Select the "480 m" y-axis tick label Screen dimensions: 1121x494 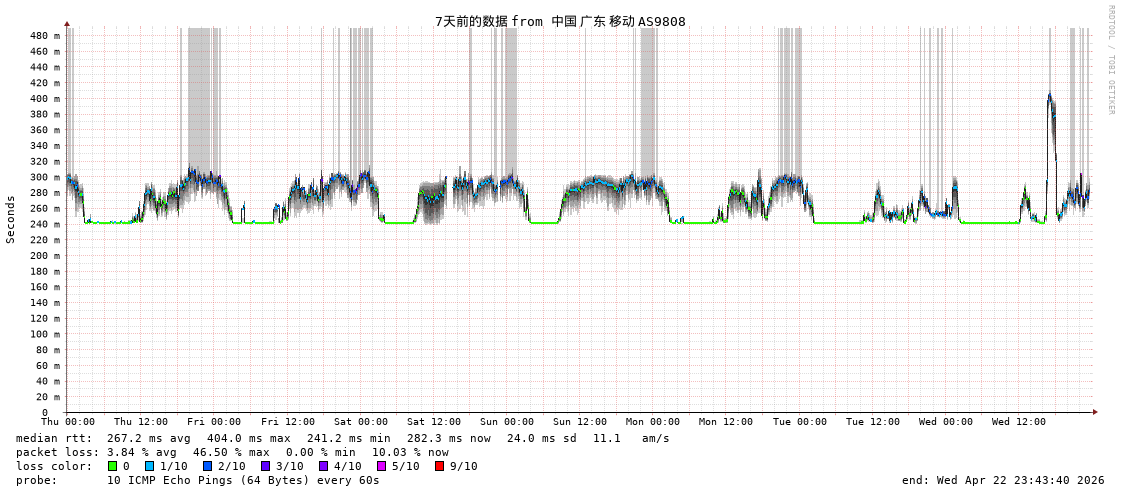tap(44, 36)
